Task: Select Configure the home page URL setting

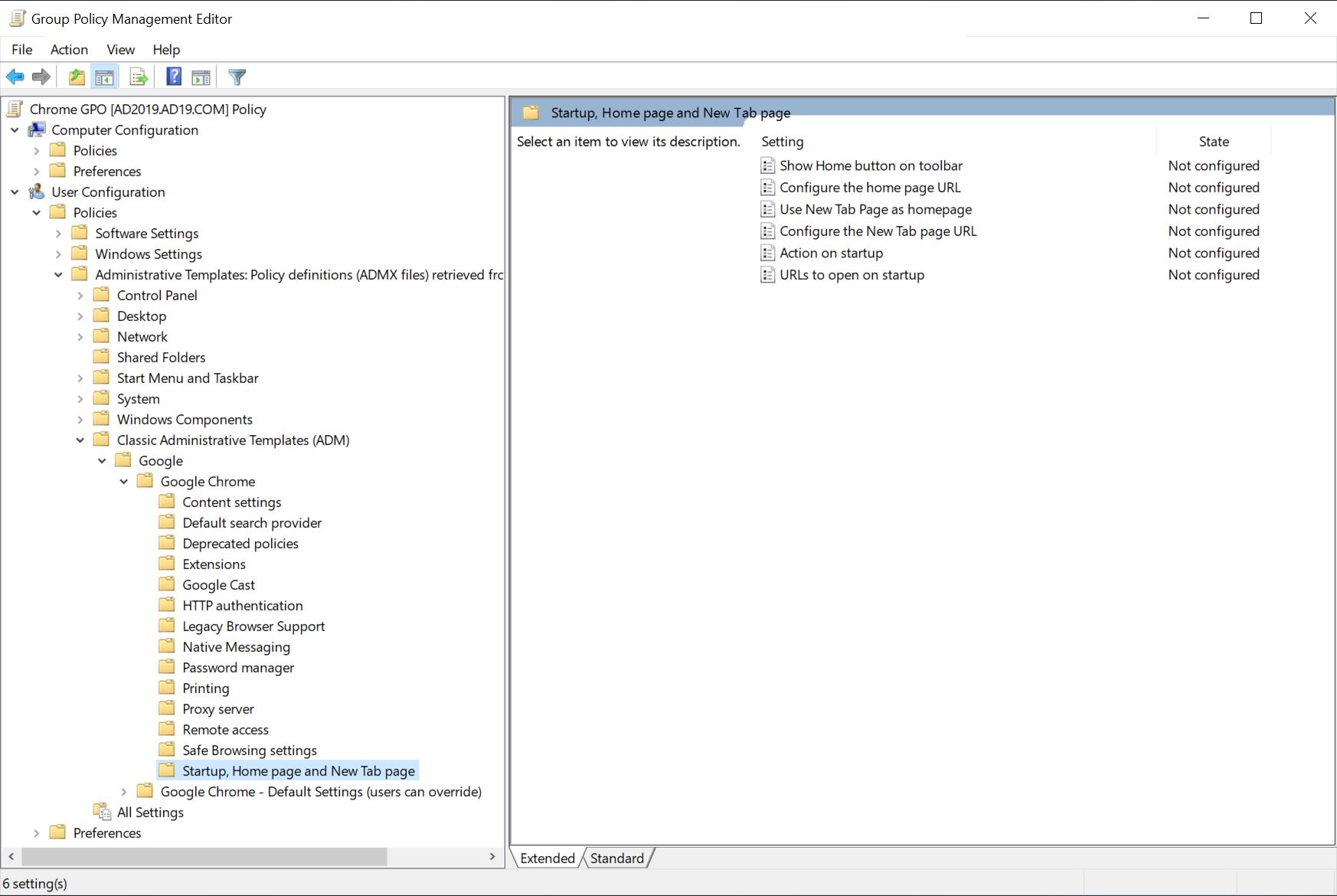Action: pyautogui.click(x=869, y=188)
